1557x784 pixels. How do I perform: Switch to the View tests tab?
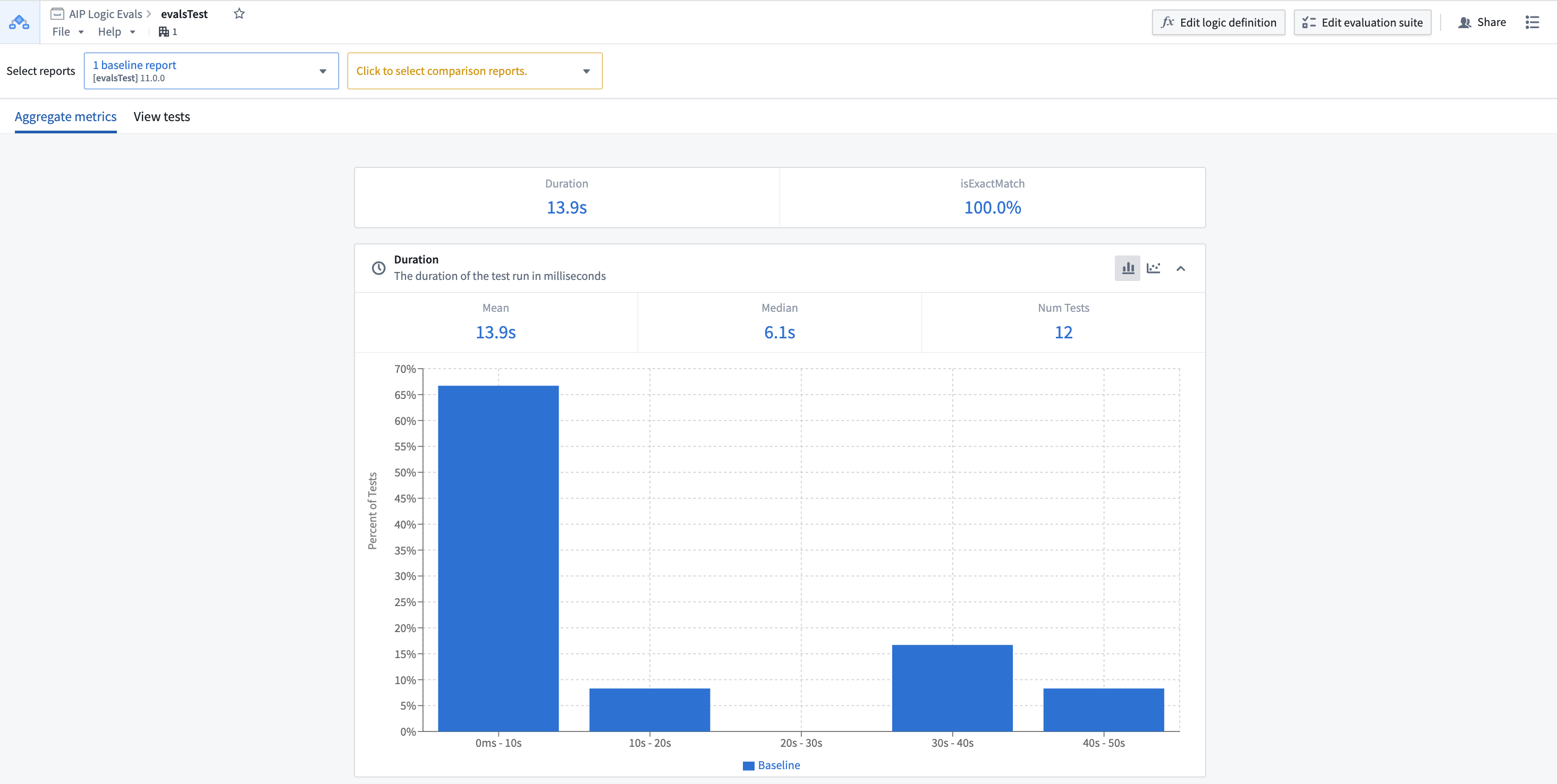[163, 116]
